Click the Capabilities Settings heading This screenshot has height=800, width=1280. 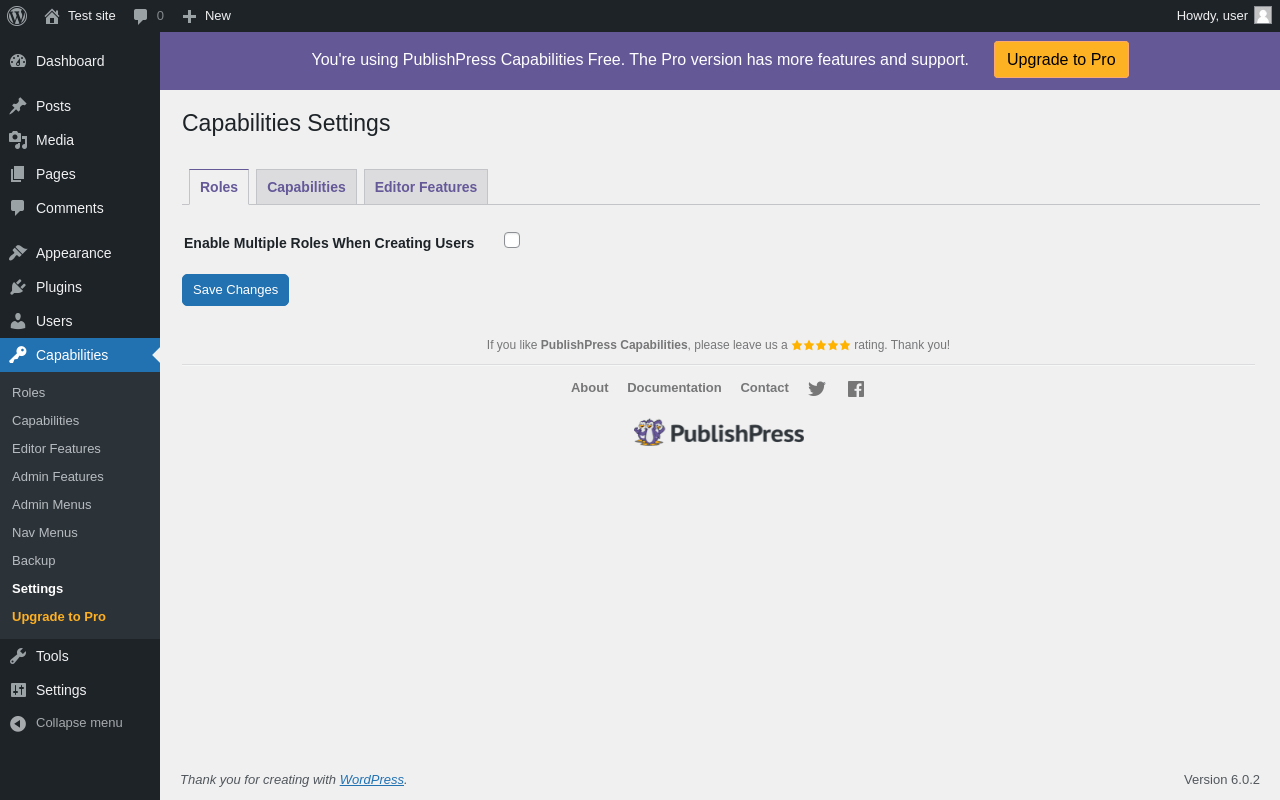(286, 123)
